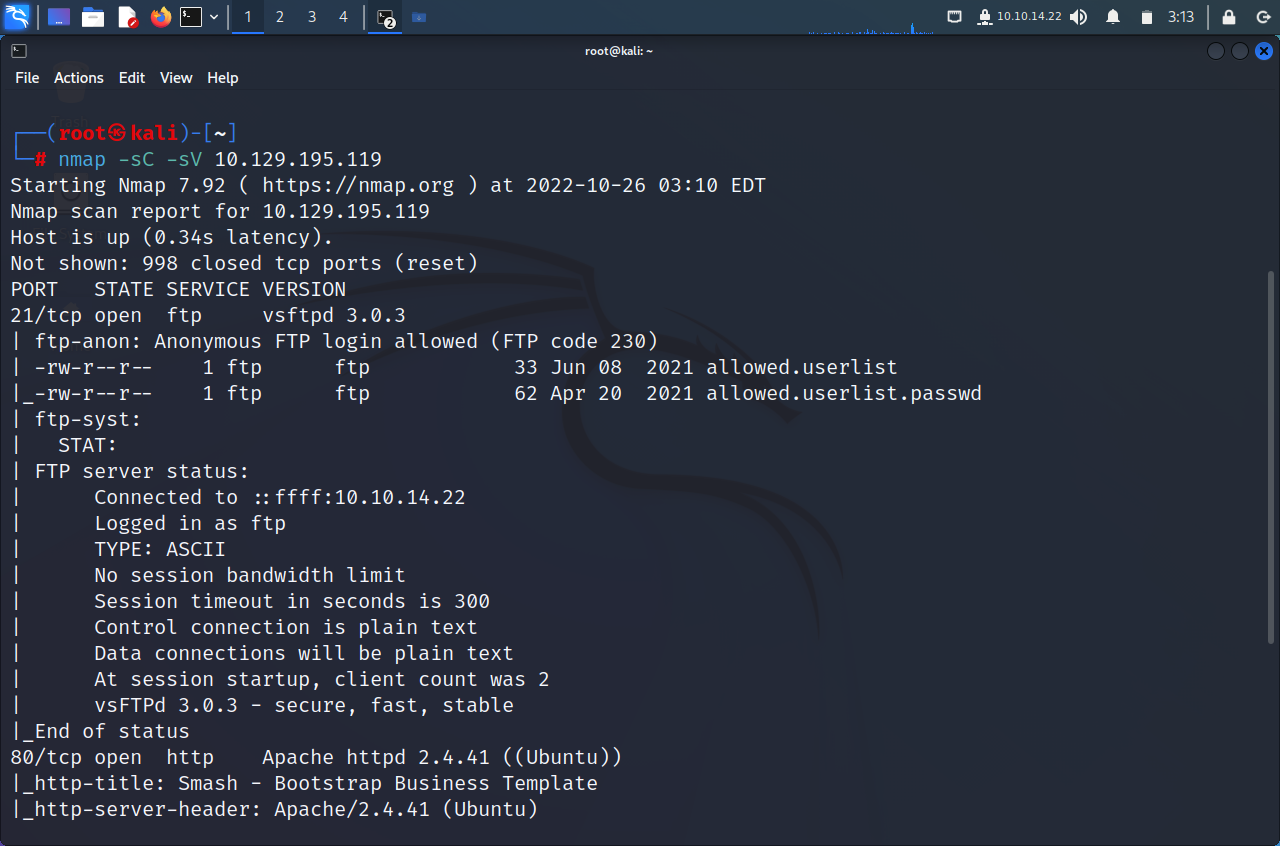Click the terminal window title icon
The width and height of the screenshot is (1280, 846).
click(19, 51)
